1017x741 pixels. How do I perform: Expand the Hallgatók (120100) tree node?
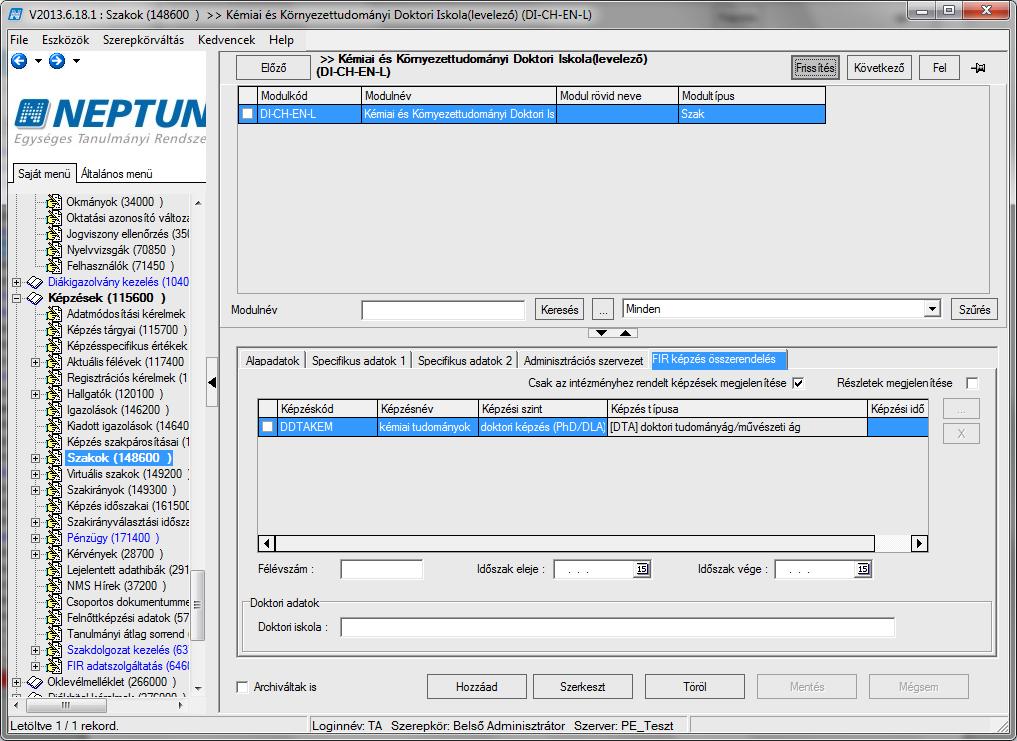coord(36,394)
